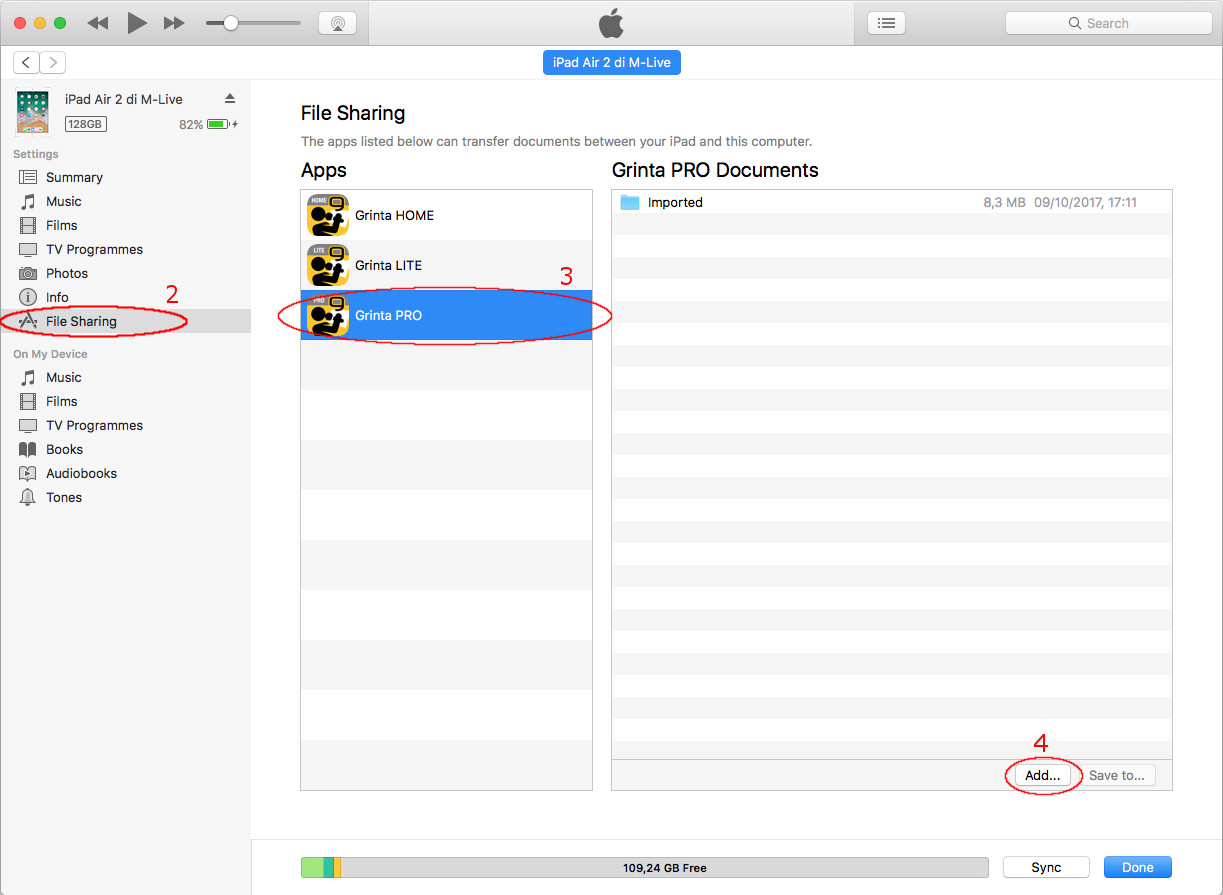1223x895 pixels.
Task: Click the rewind previous track button
Action: point(97,23)
